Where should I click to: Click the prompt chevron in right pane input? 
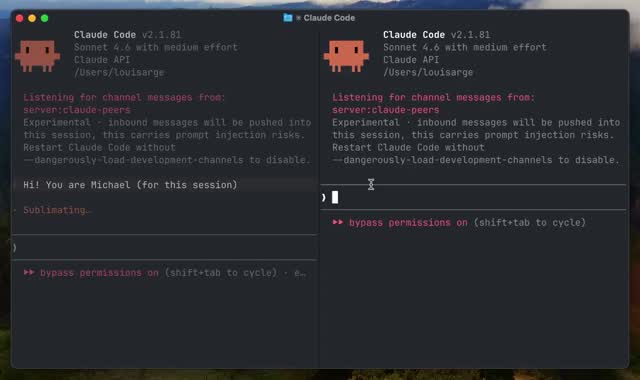(x=324, y=198)
